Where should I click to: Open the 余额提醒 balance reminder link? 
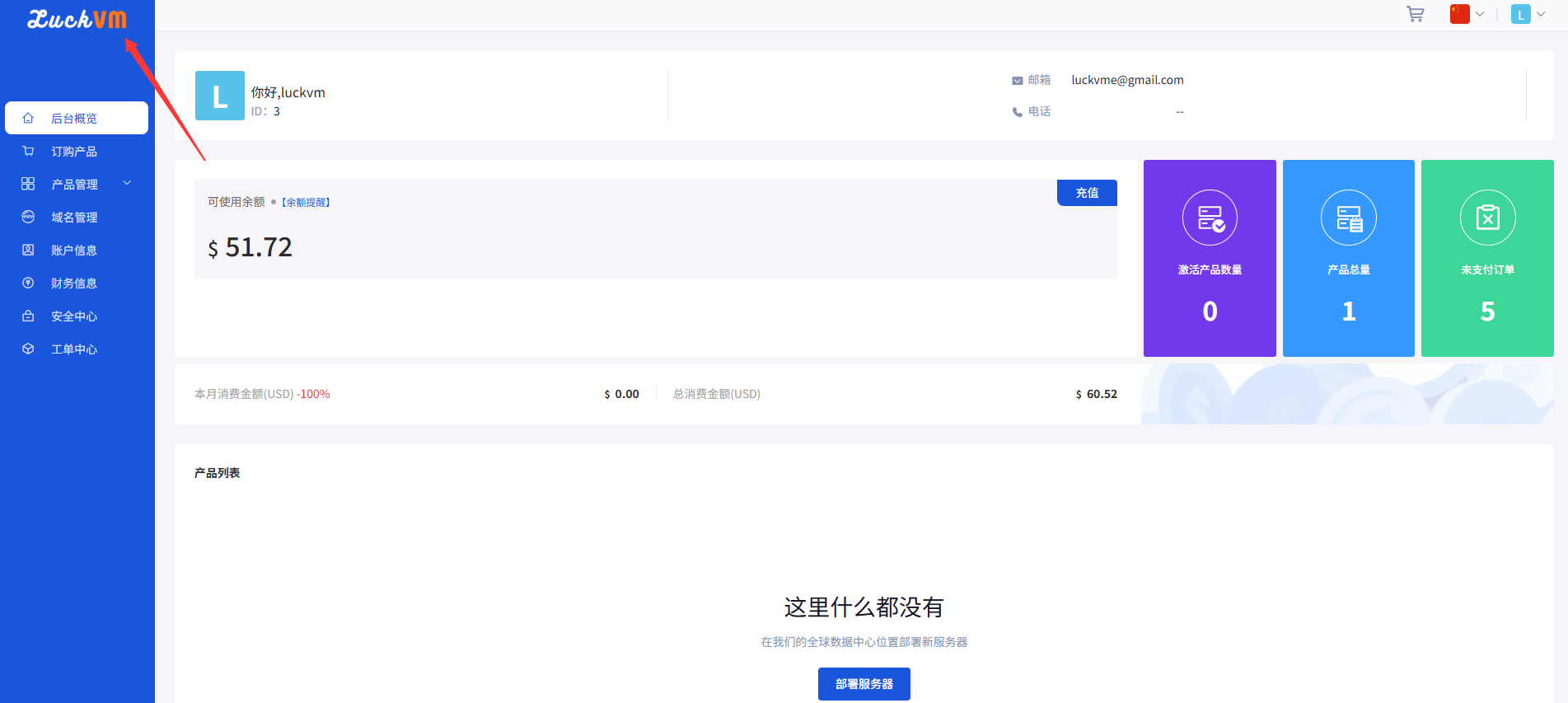[306, 202]
